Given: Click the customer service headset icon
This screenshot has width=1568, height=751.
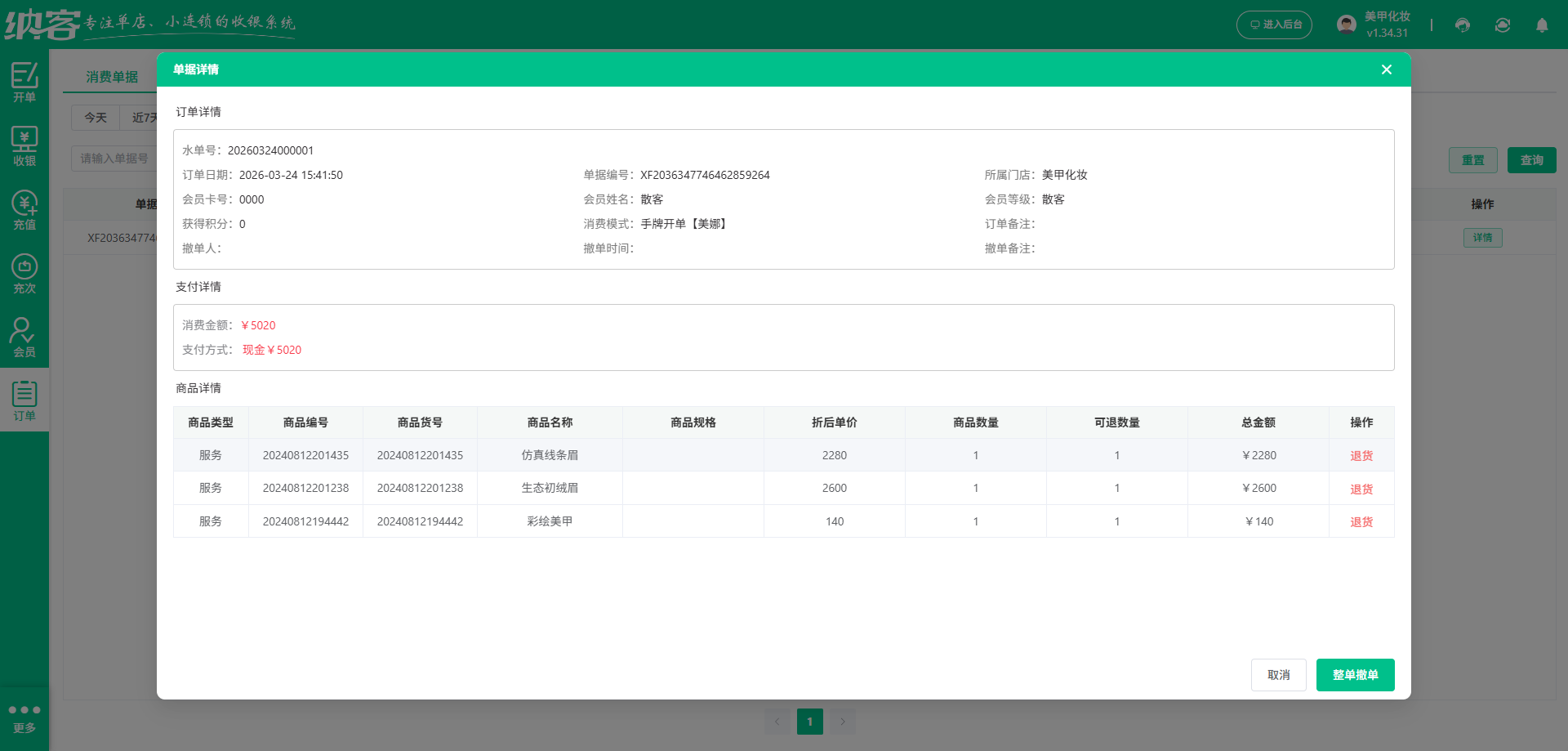Looking at the screenshot, I should 1463,25.
